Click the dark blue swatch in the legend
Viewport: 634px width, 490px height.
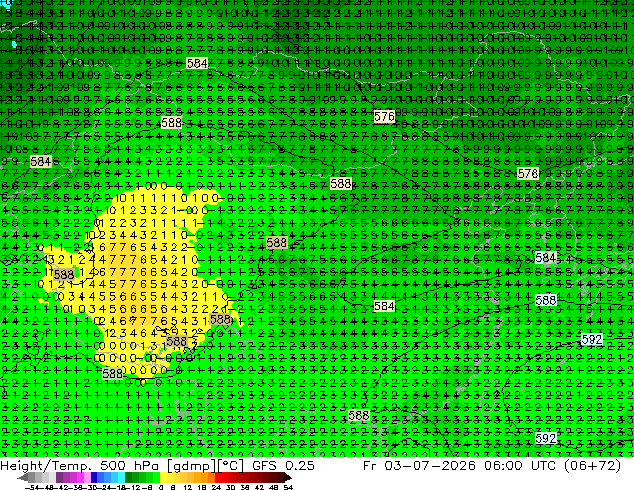[94, 477]
